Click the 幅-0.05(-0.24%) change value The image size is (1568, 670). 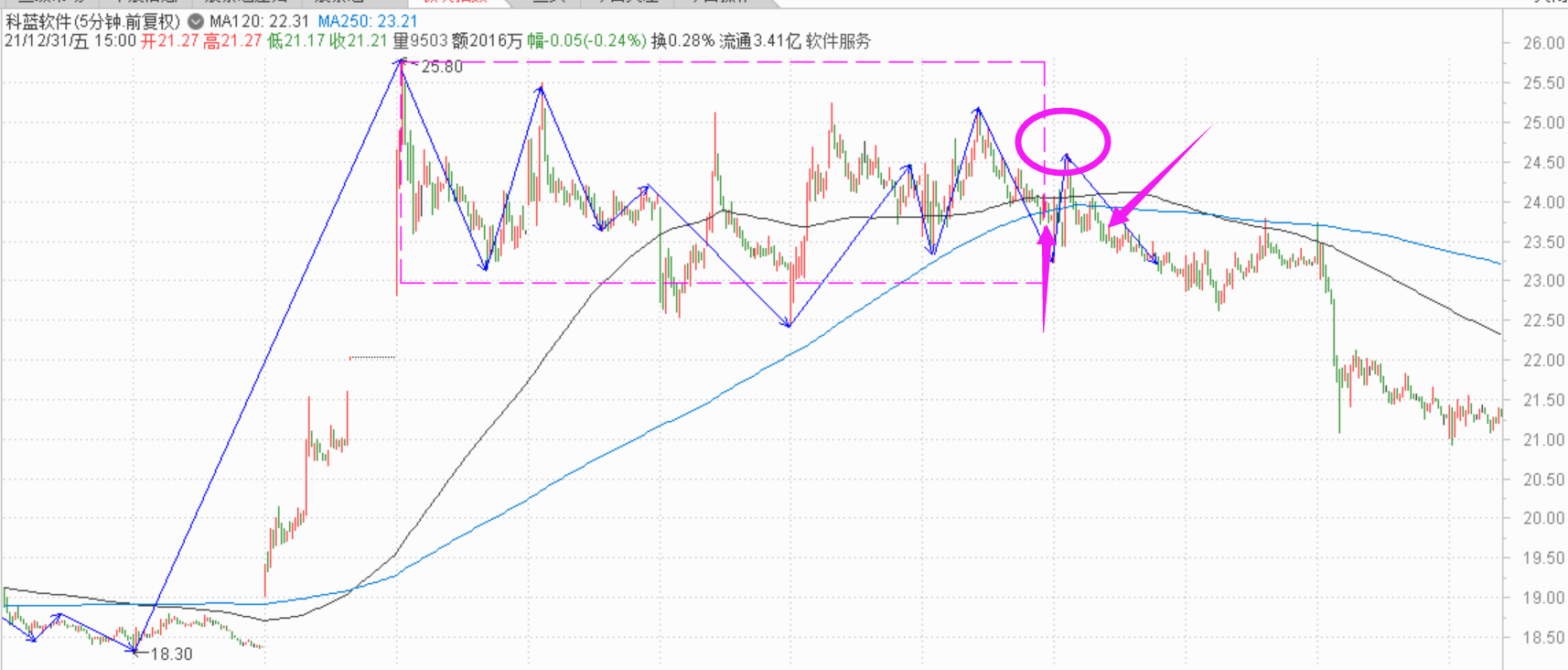click(585, 41)
